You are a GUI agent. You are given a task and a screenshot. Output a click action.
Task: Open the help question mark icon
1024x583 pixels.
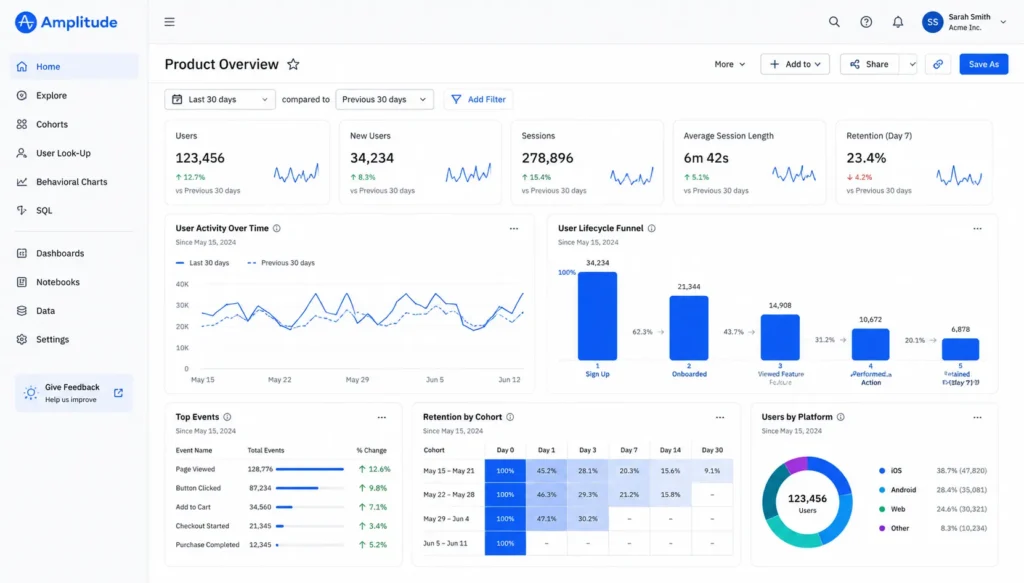point(866,22)
